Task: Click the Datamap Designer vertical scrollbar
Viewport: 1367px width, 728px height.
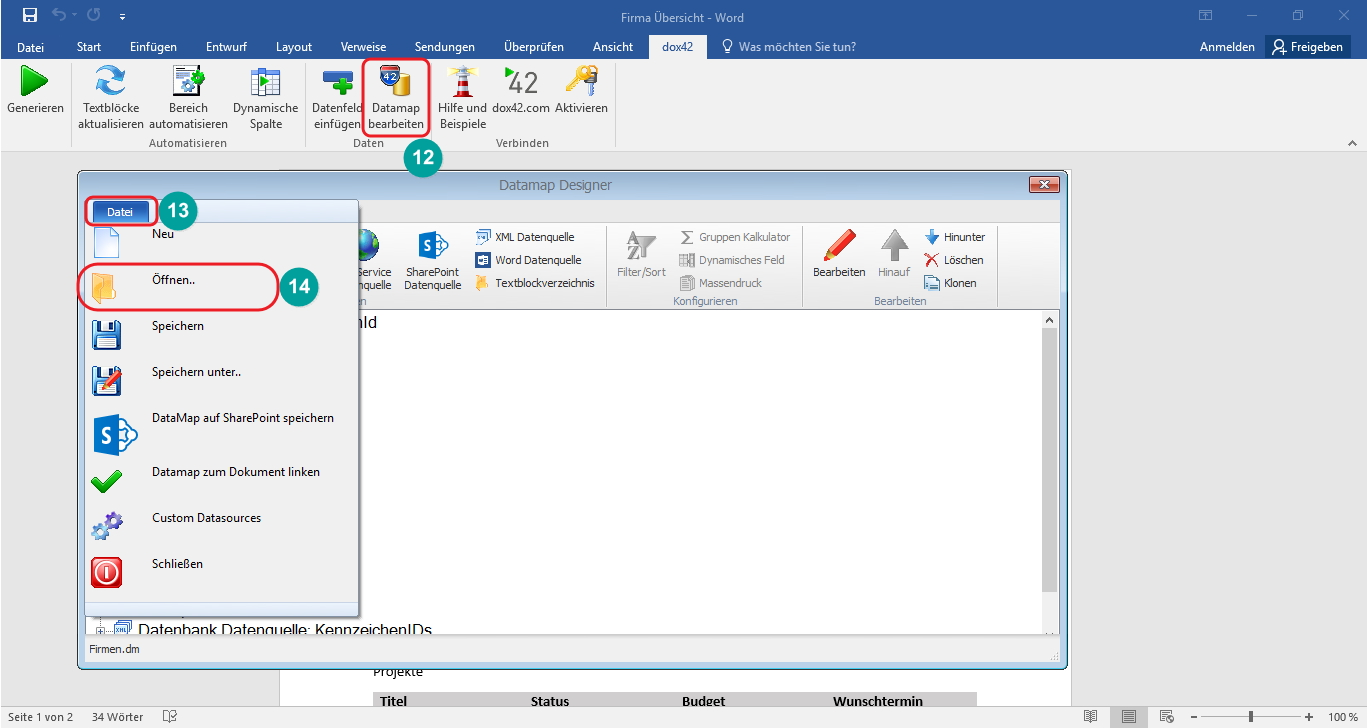Action: coord(1049,460)
